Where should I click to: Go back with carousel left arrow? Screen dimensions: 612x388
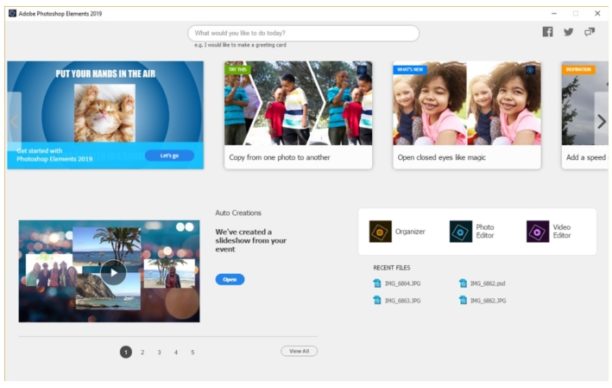tap(14, 122)
